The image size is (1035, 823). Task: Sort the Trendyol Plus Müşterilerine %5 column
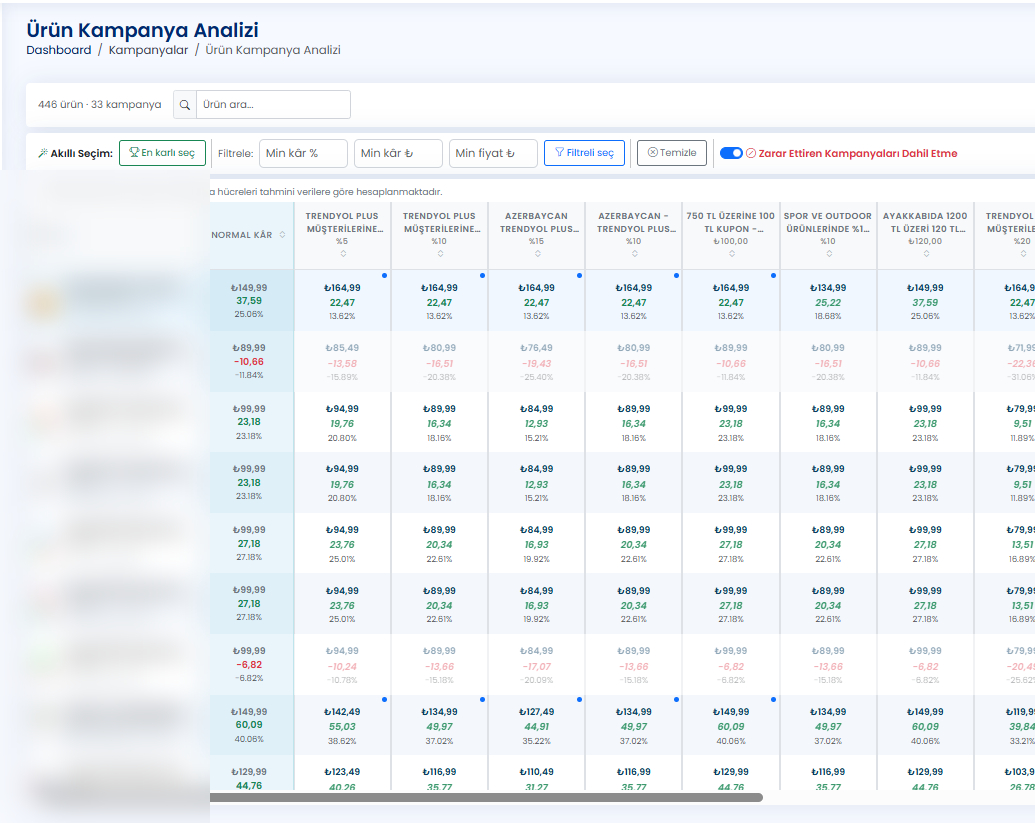click(343, 253)
